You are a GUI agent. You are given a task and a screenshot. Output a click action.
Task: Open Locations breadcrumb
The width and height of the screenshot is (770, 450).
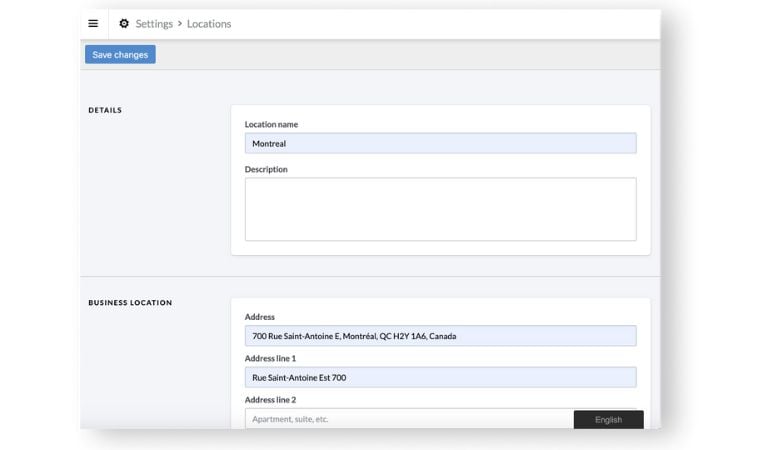point(209,24)
